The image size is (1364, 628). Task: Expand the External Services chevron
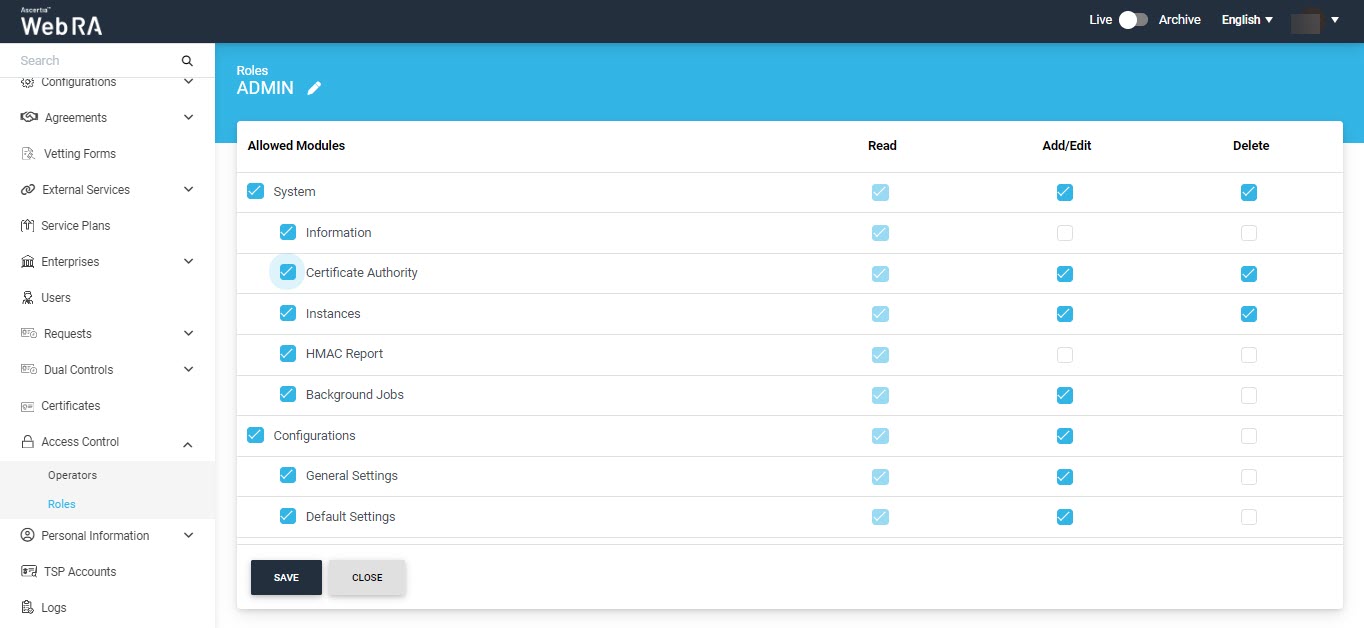tap(188, 189)
